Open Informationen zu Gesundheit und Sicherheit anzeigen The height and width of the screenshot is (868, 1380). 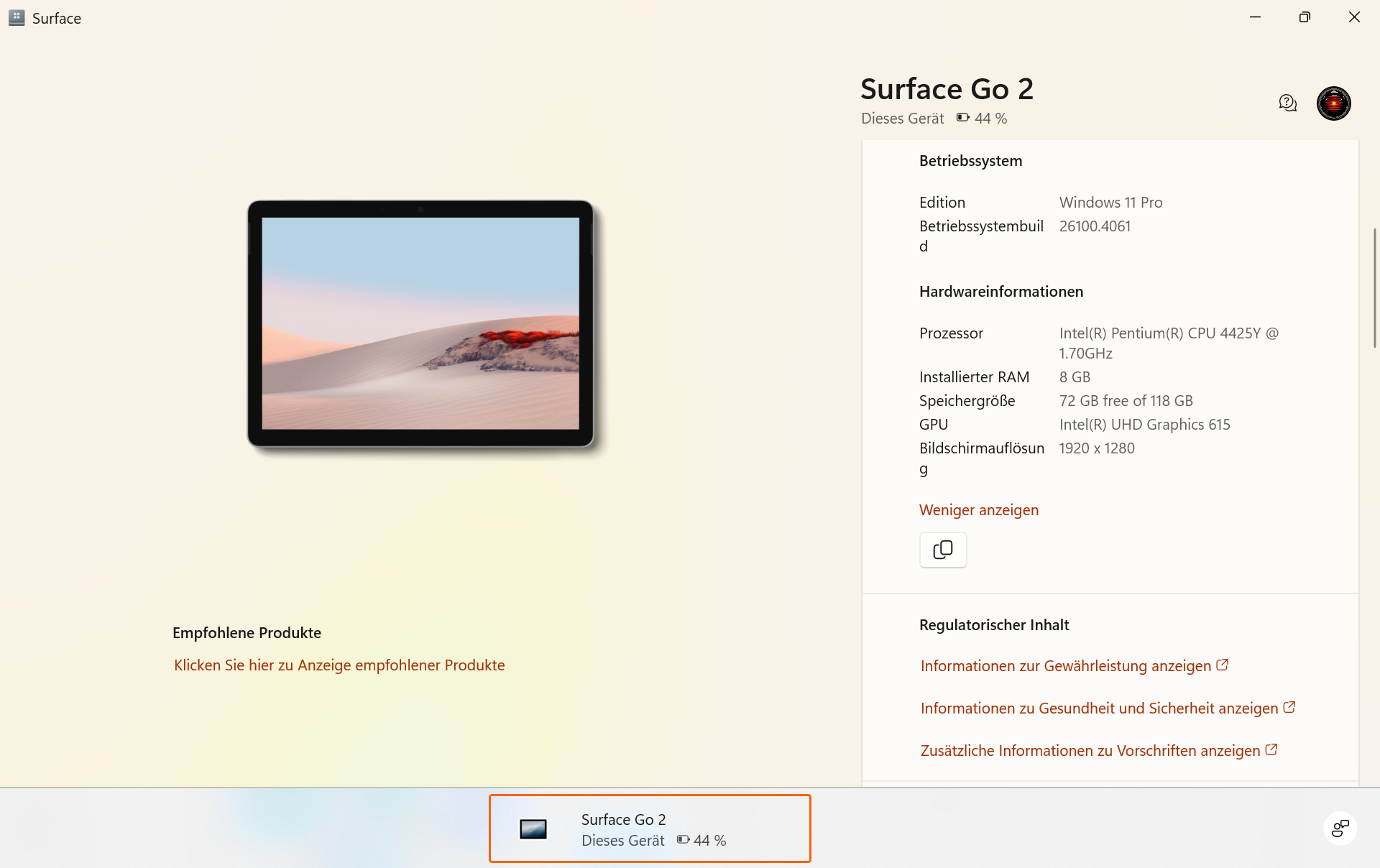1099,708
